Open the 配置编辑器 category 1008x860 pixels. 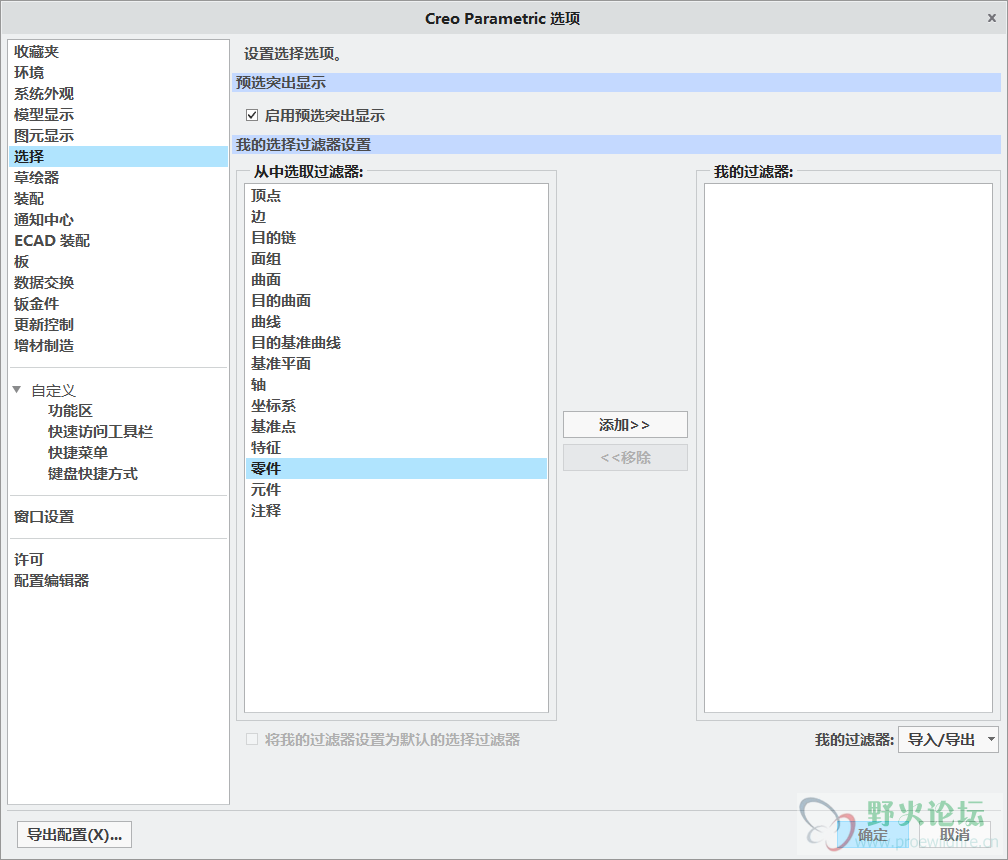(119, 580)
